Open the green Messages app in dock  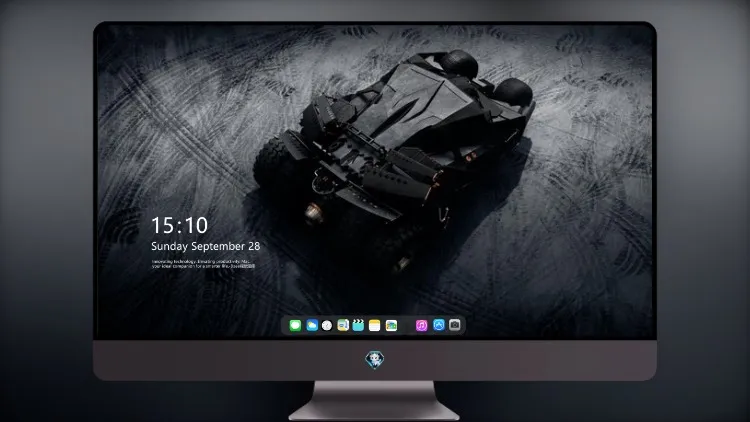point(295,325)
